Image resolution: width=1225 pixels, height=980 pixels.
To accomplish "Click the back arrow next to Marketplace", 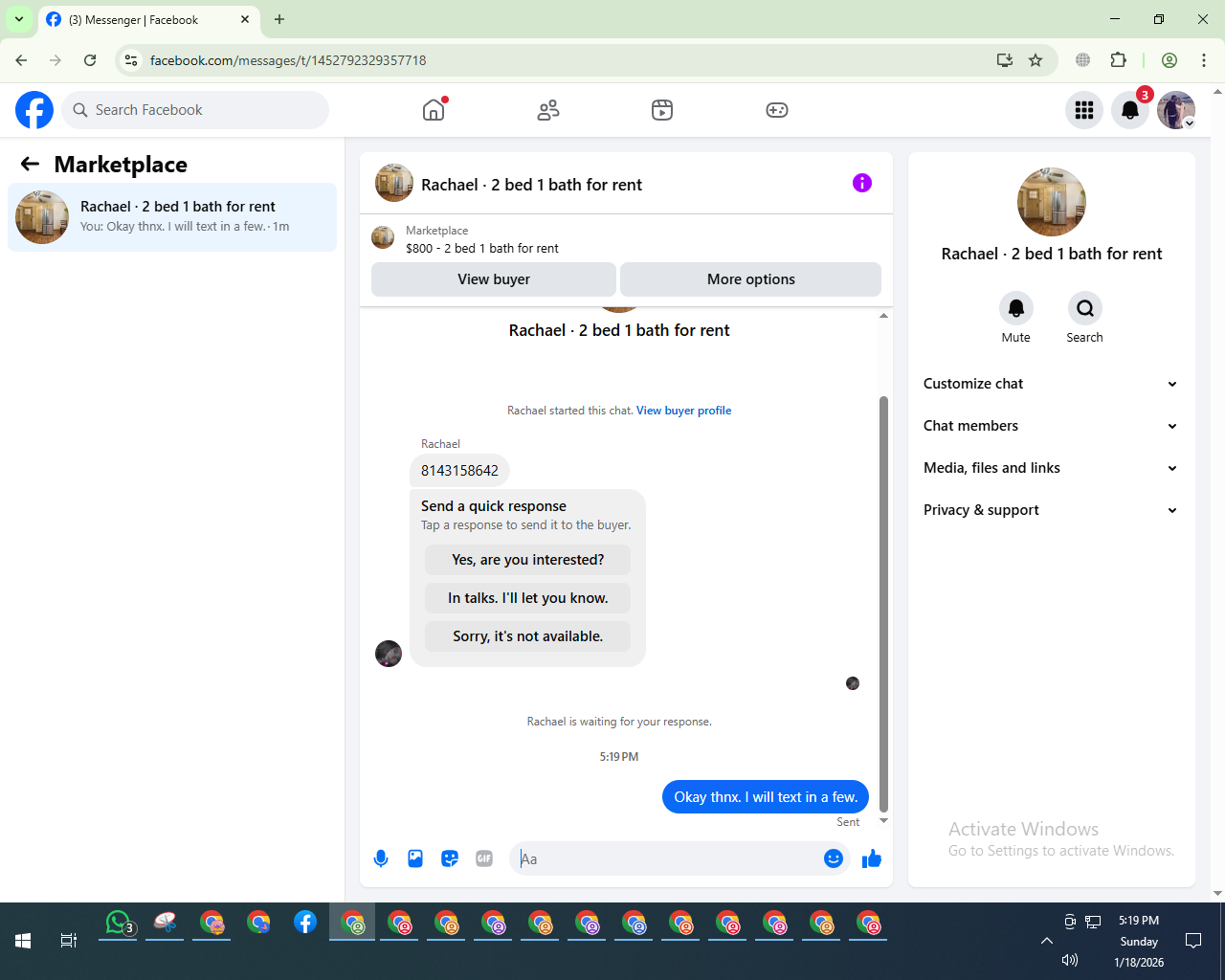I will (31, 165).
